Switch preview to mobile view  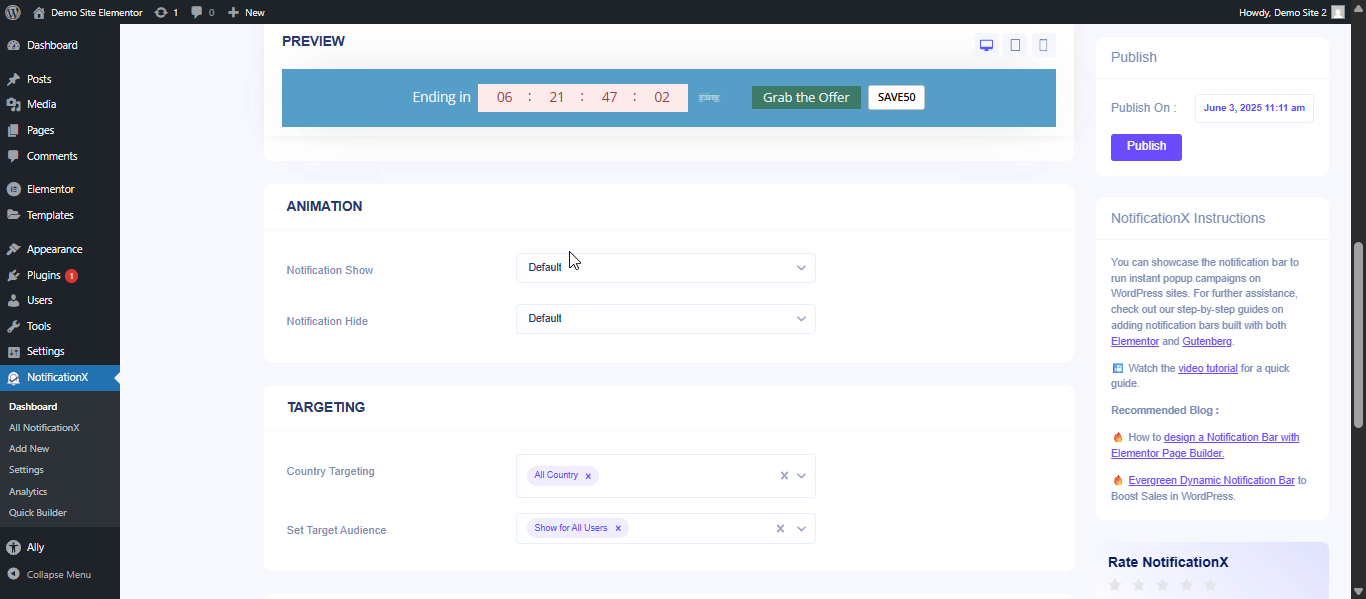(1044, 45)
